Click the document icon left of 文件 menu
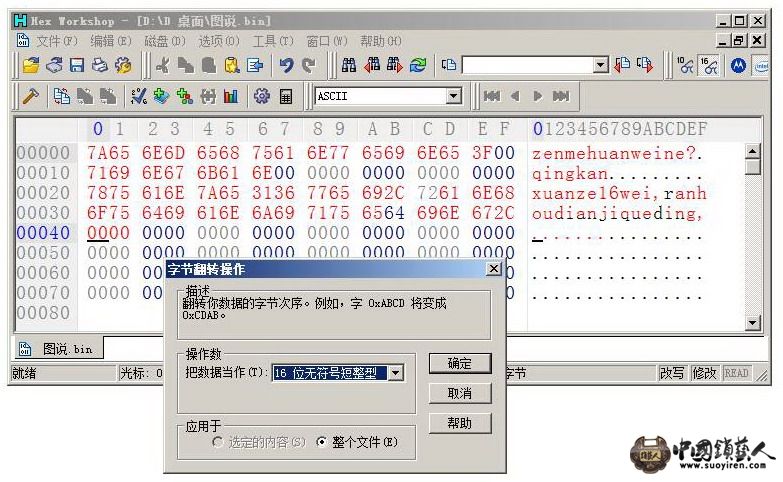783x482 pixels. click(22, 40)
